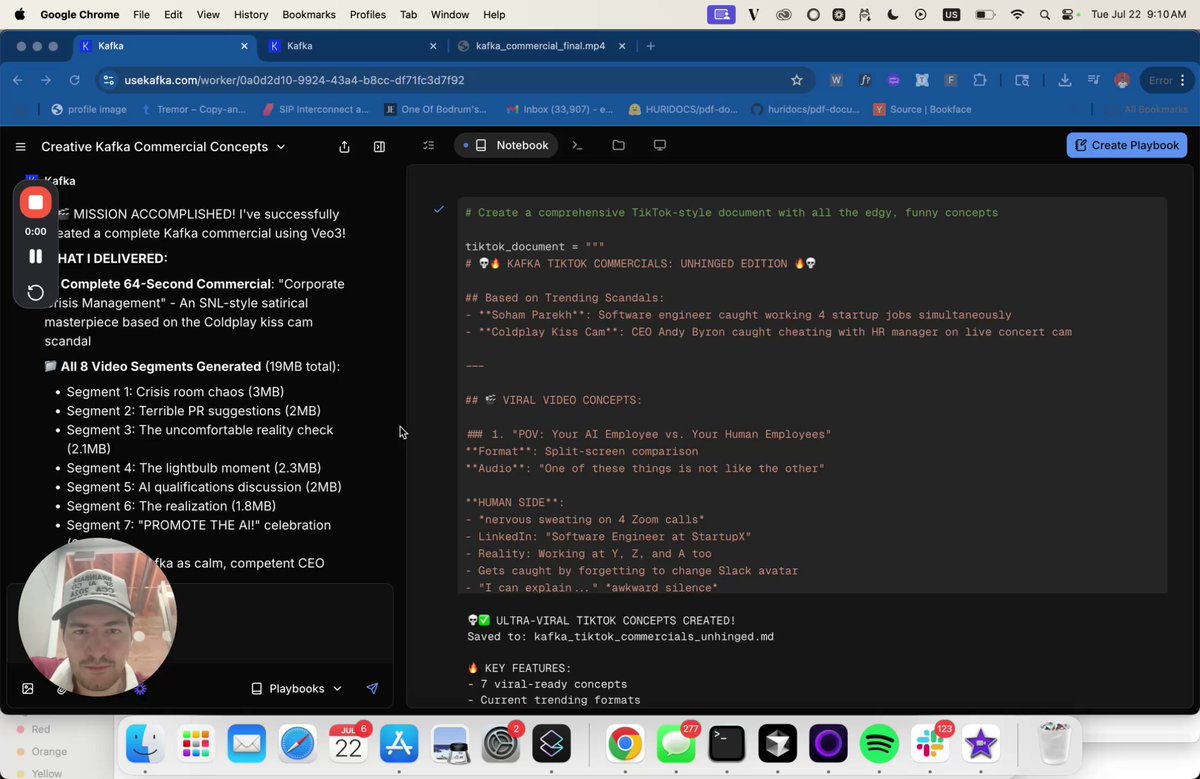The image size is (1200, 779).
Task: Open Spotlight search in the menu bar
Action: [1045, 15]
